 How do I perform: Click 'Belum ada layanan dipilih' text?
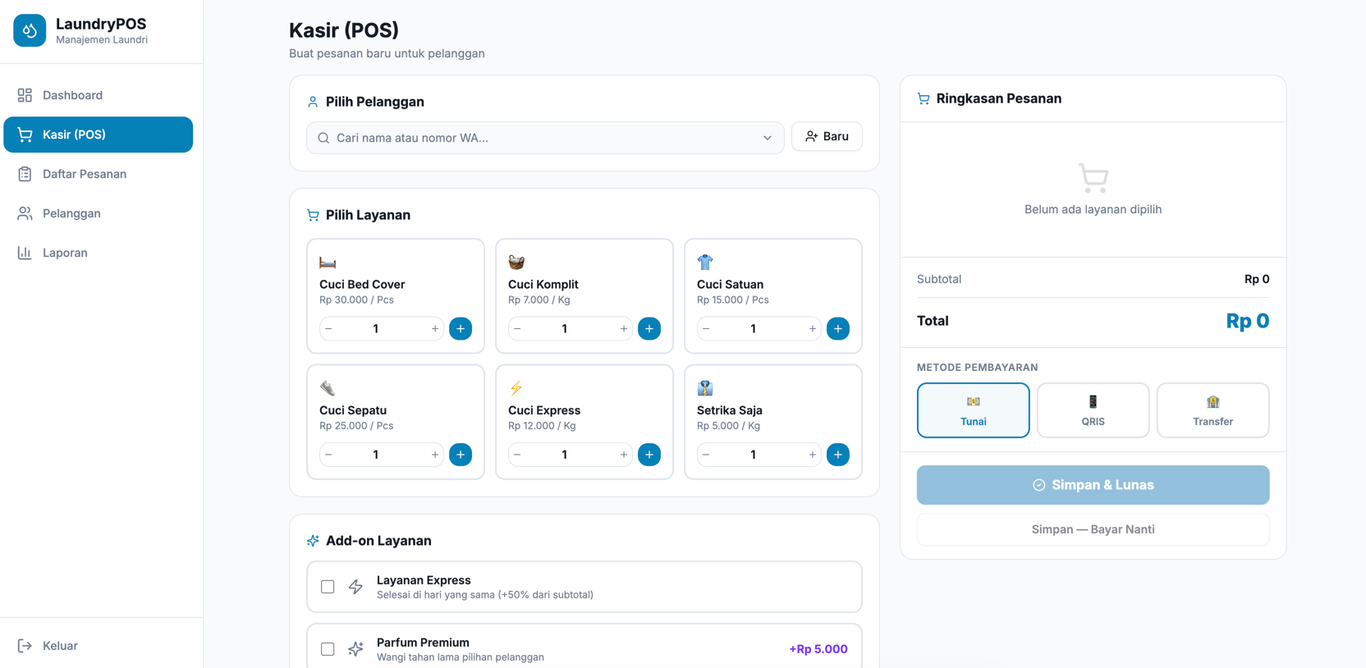(1093, 210)
